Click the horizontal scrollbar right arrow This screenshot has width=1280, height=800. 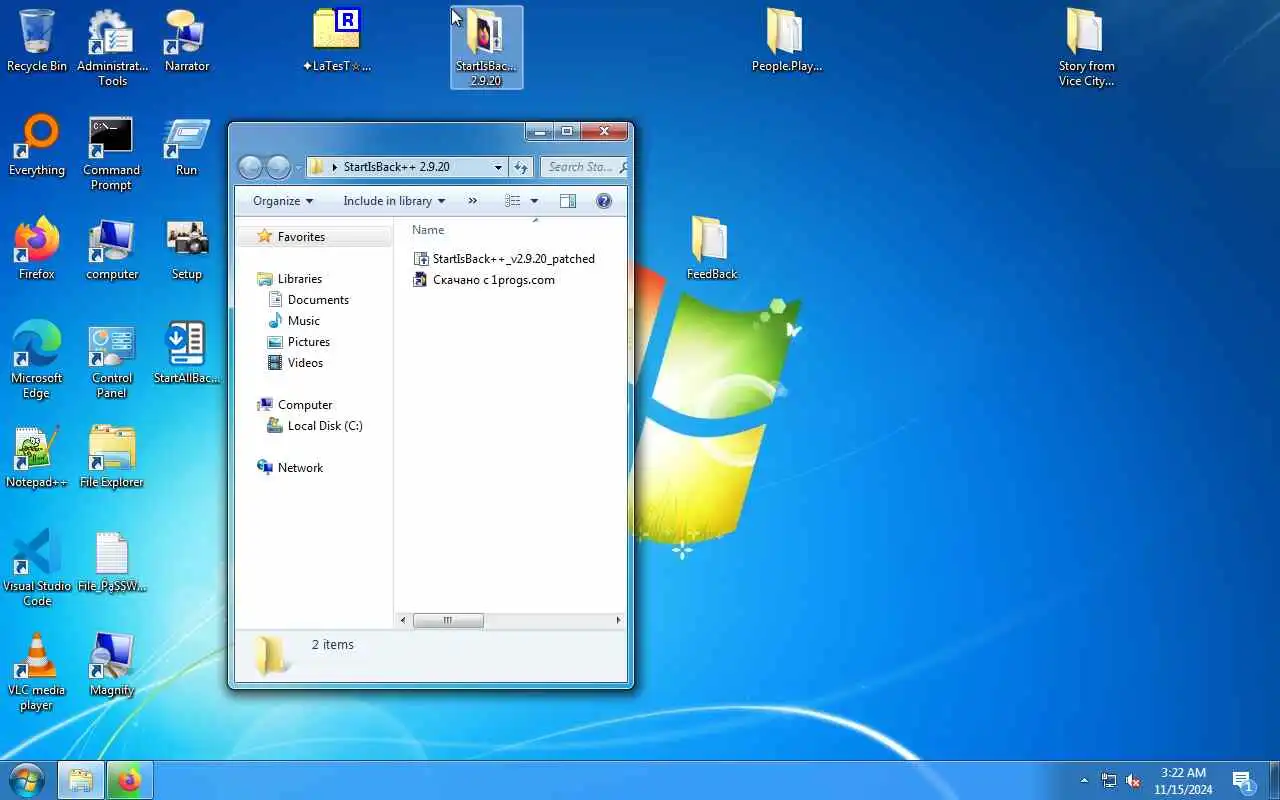coord(618,620)
